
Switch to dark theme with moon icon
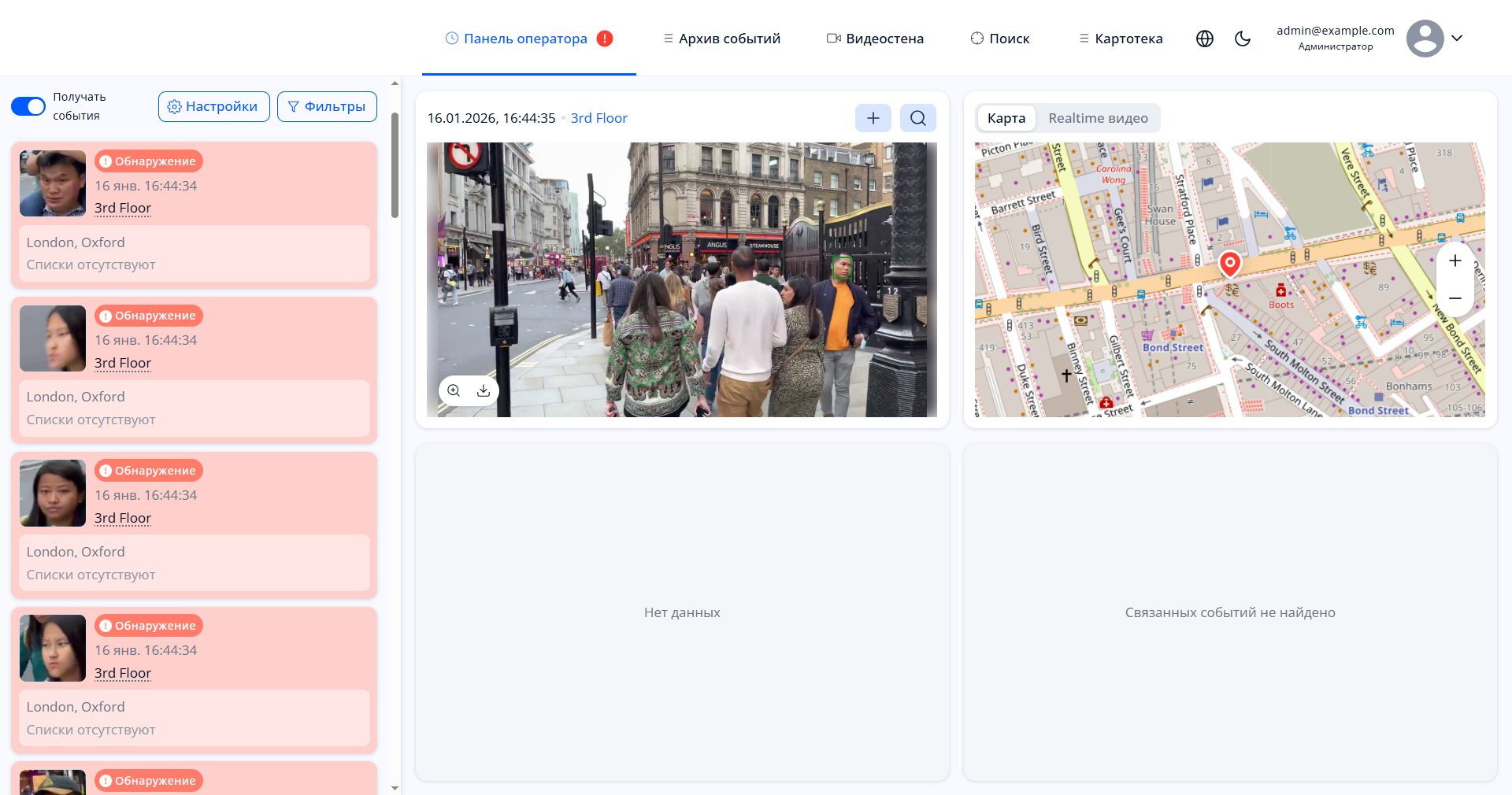(1242, 39)
